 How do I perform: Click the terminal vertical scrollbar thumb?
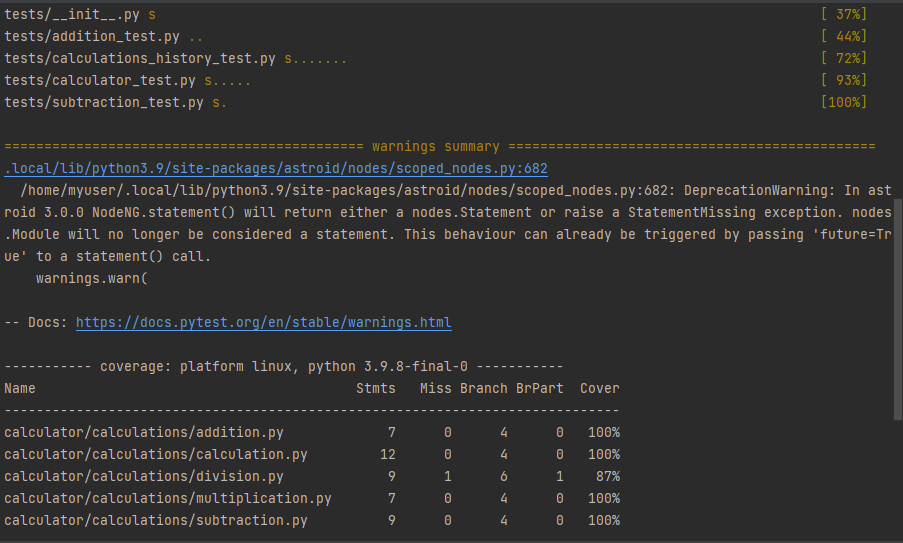pos(898,309)
